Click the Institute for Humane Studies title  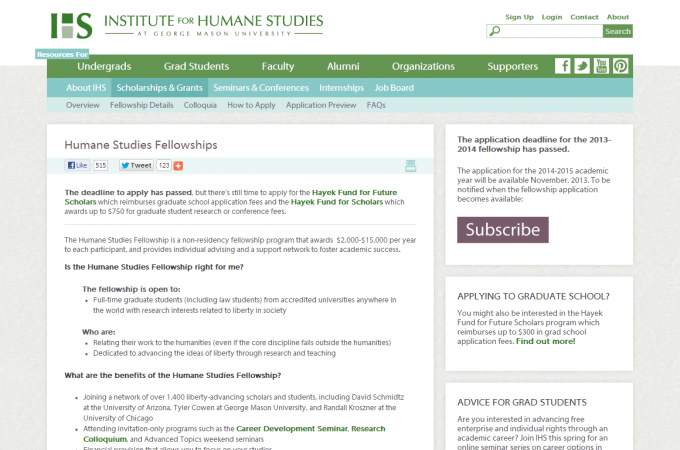pos(214,21)
